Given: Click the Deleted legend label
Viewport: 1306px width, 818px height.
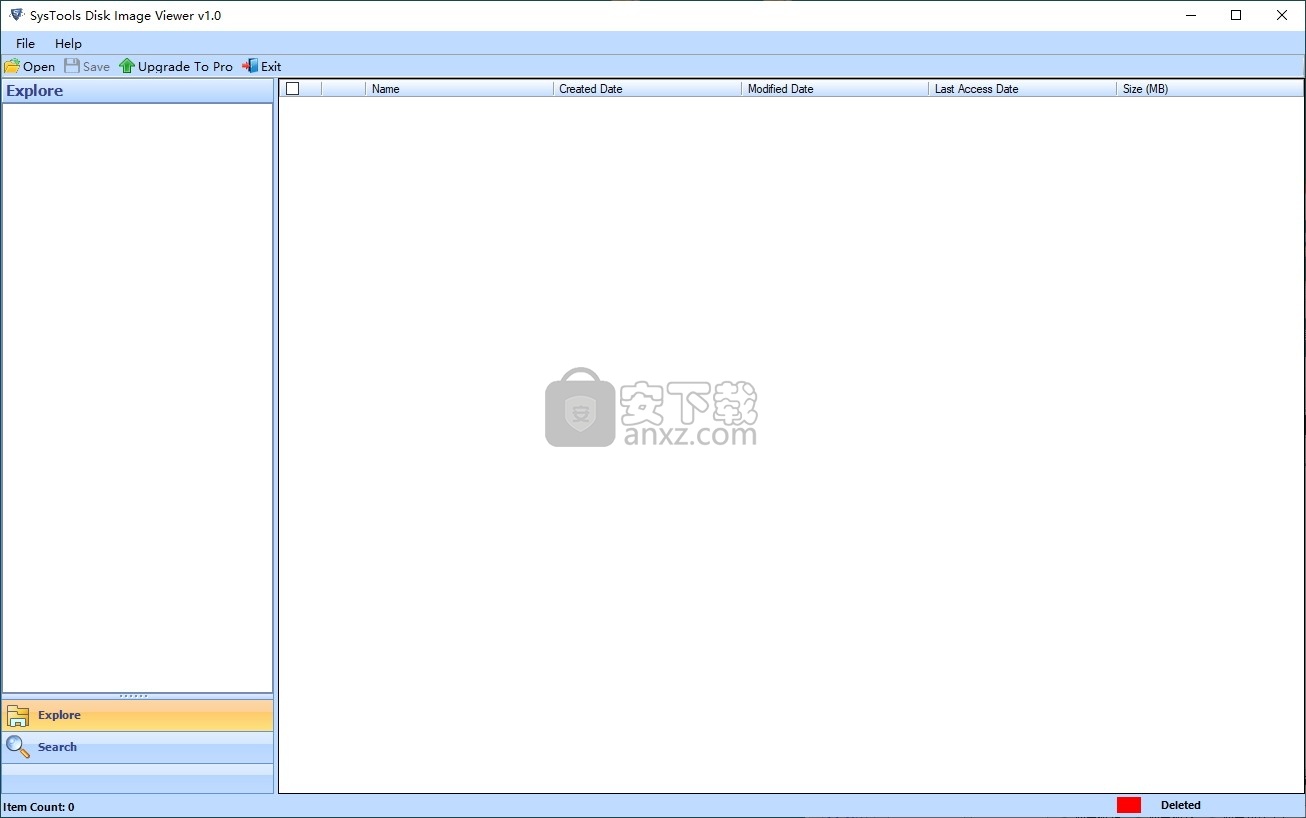Looking at the screenshot, I should 1181,805.
